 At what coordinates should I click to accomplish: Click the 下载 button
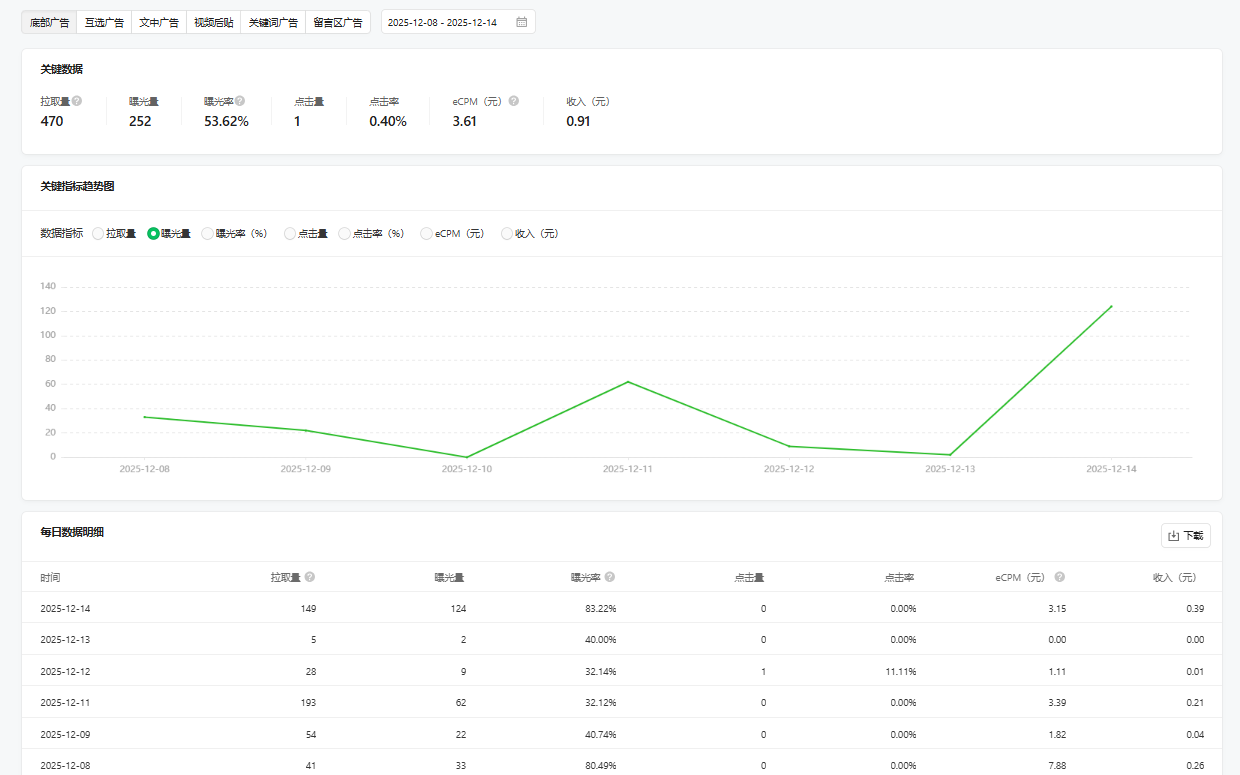tap(1186, 536)
